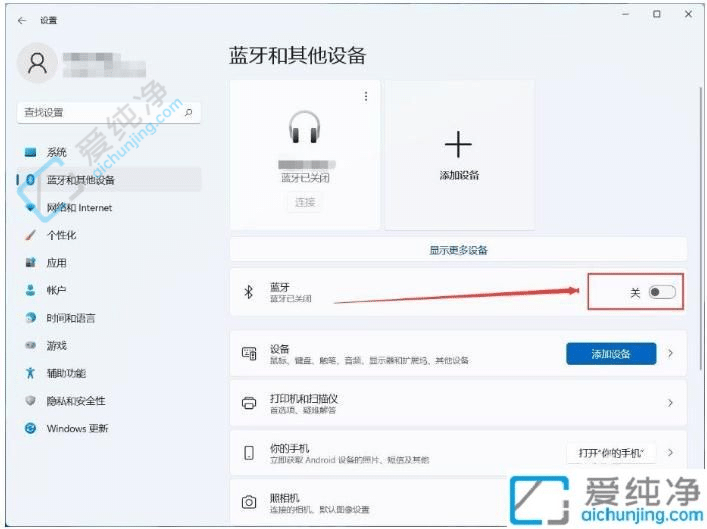
Task: Go back with the arrow icon
Action: tap(22, 20)
